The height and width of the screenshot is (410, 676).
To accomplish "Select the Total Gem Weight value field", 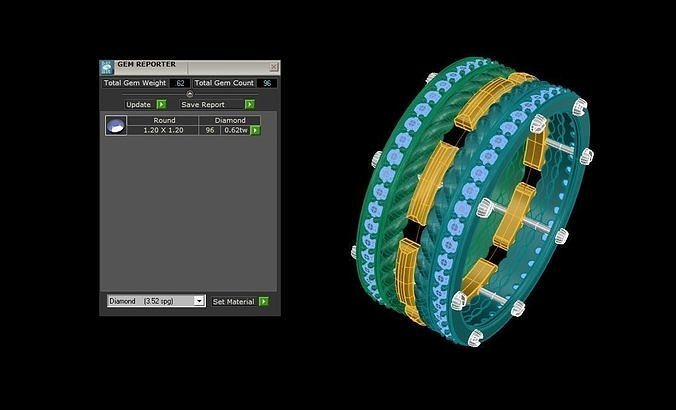I will point(180,83).
